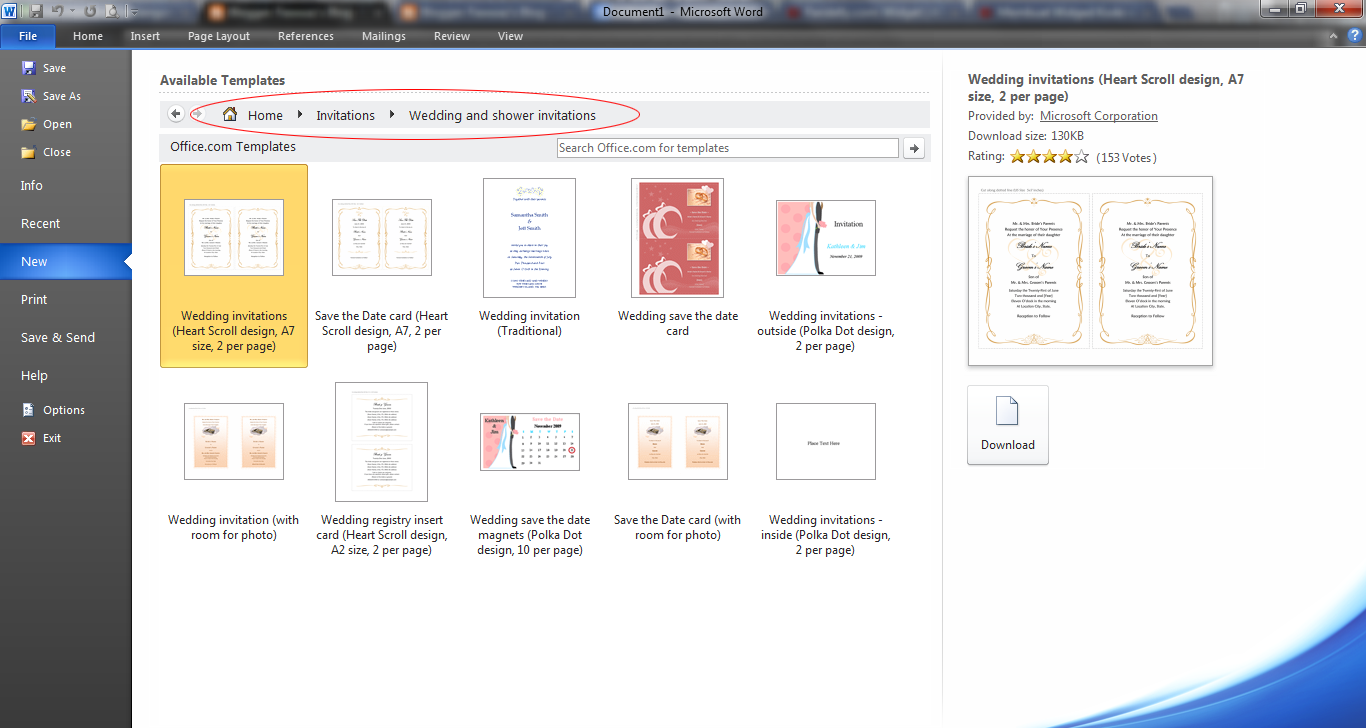Image resolution: width=1366 pixels, height=728 pixels.
Task: Click the 'Download size: 130KB' text
Action: click(x=1026, y=136)
